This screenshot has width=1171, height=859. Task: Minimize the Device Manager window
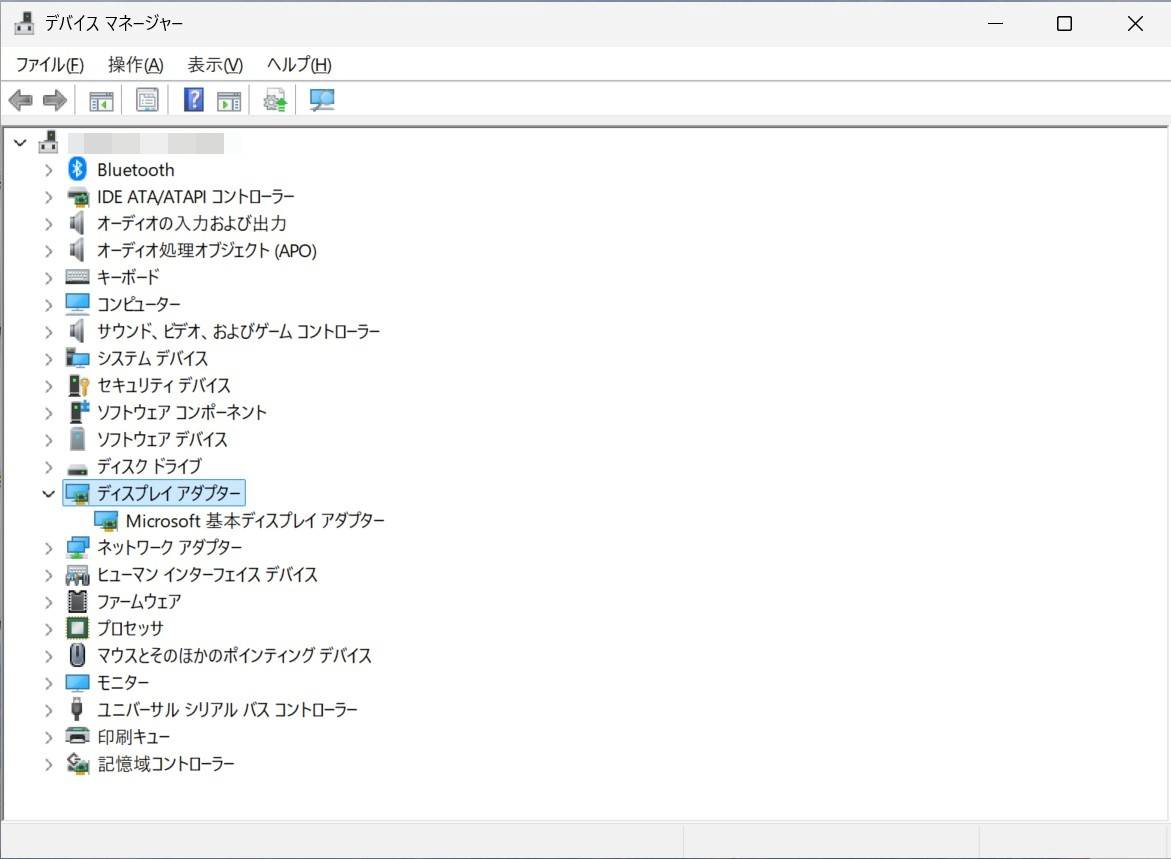coord(995,23)
